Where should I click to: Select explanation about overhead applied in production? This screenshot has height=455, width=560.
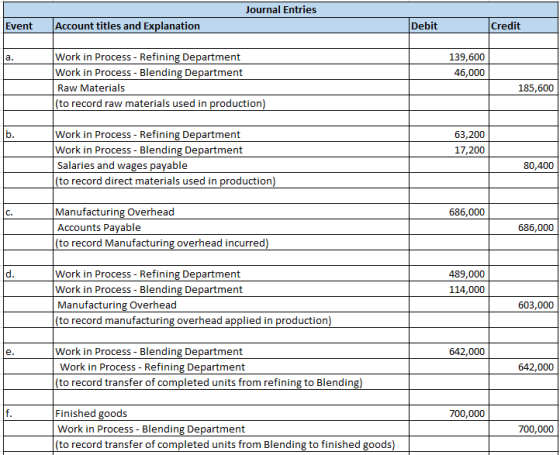(x=231, y=320)
